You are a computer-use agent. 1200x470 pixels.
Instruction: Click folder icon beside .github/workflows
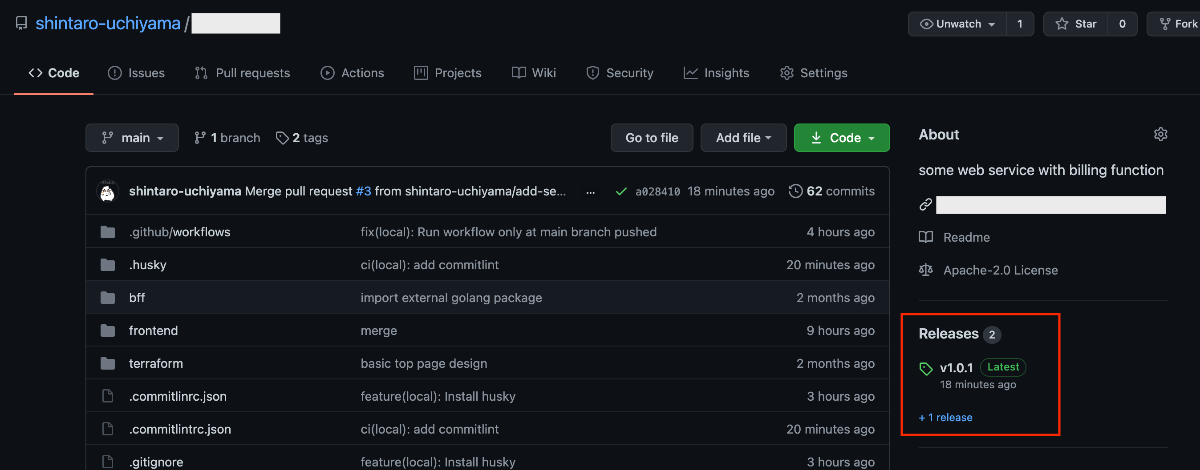pos(108,232)
